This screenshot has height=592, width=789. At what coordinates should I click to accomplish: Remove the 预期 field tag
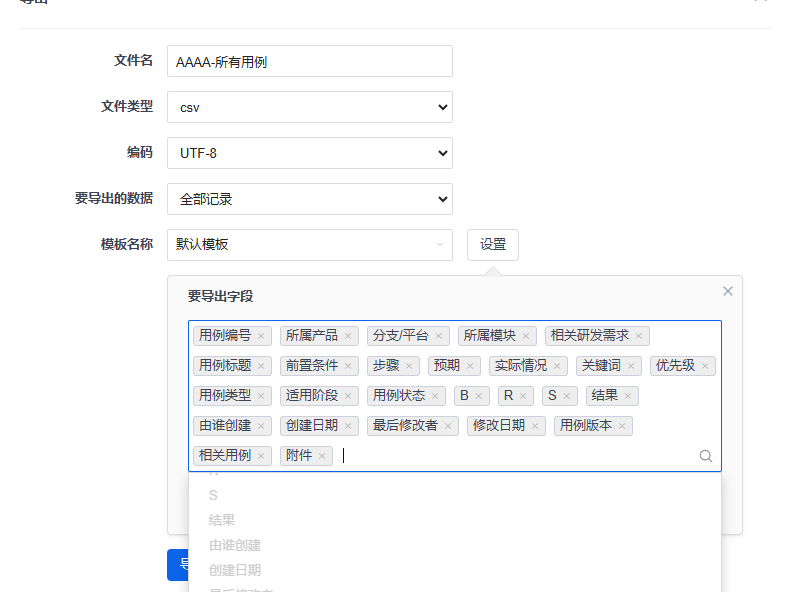coord(469,366)
